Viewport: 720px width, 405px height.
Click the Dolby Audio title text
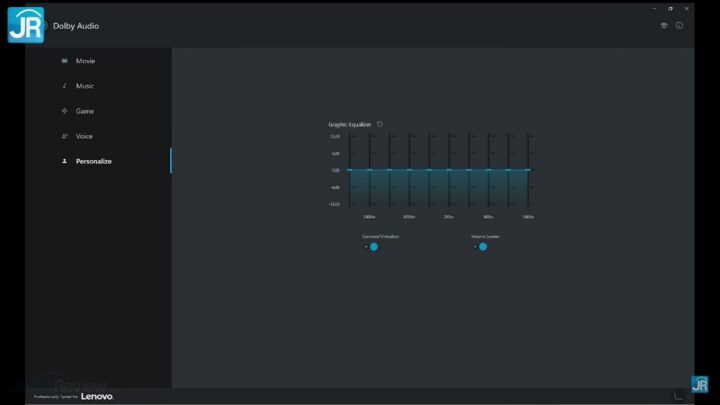click(x=76, y=26)
